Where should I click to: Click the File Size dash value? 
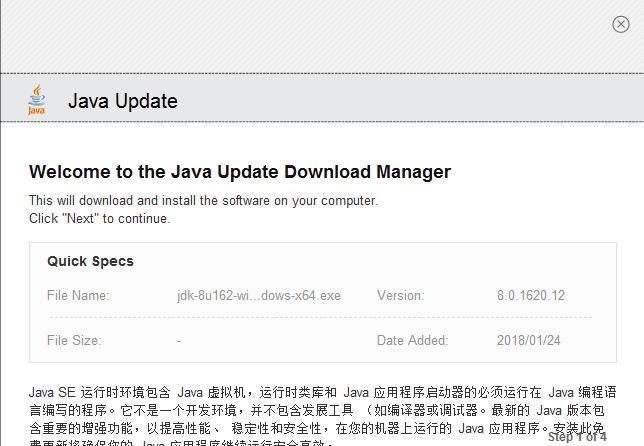pos(179,340)
